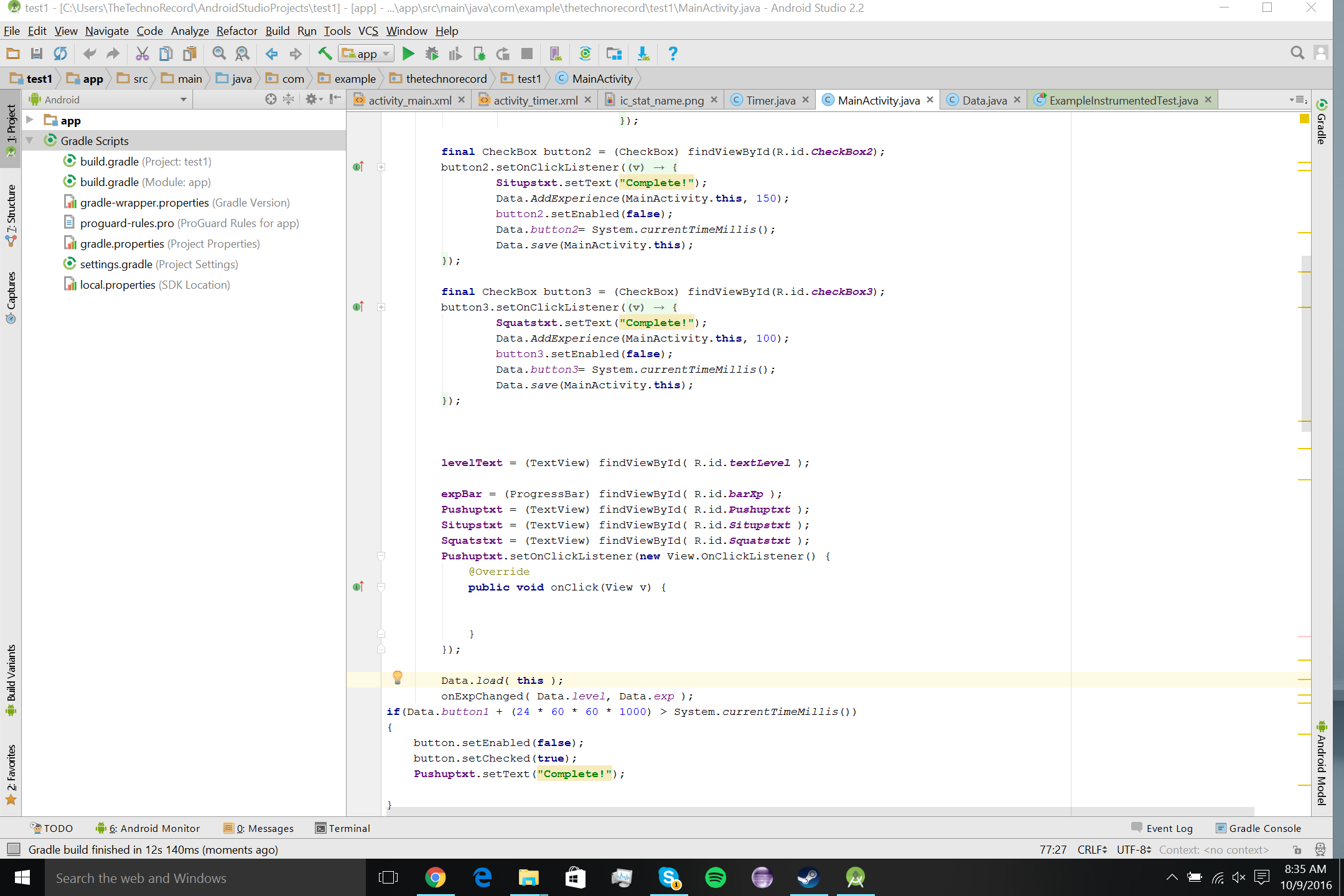Run the app with the green play icon
The height and width of the screenshot is (896, 1344).
[408, 54]
